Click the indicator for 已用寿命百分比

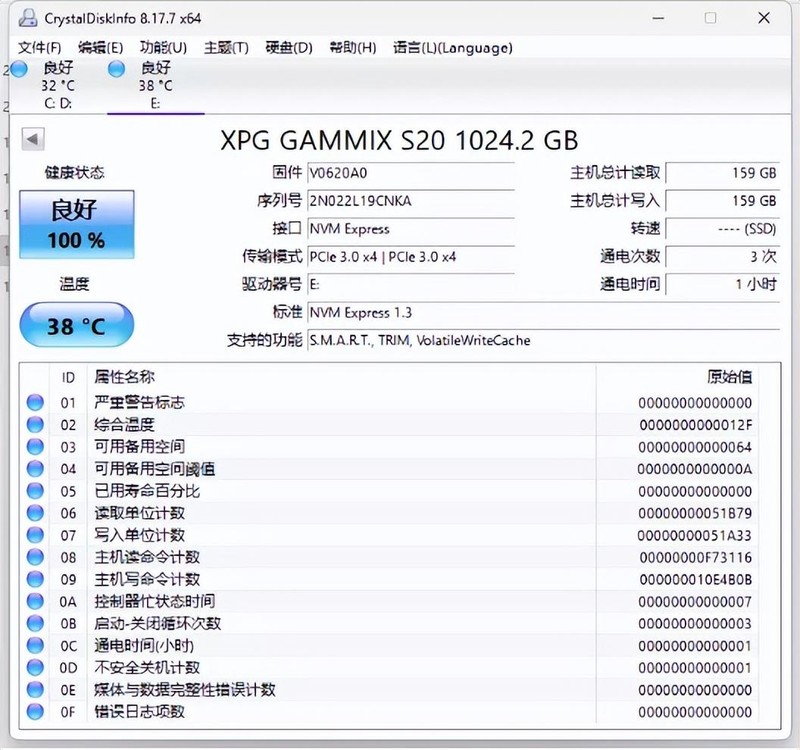point(35,490)
